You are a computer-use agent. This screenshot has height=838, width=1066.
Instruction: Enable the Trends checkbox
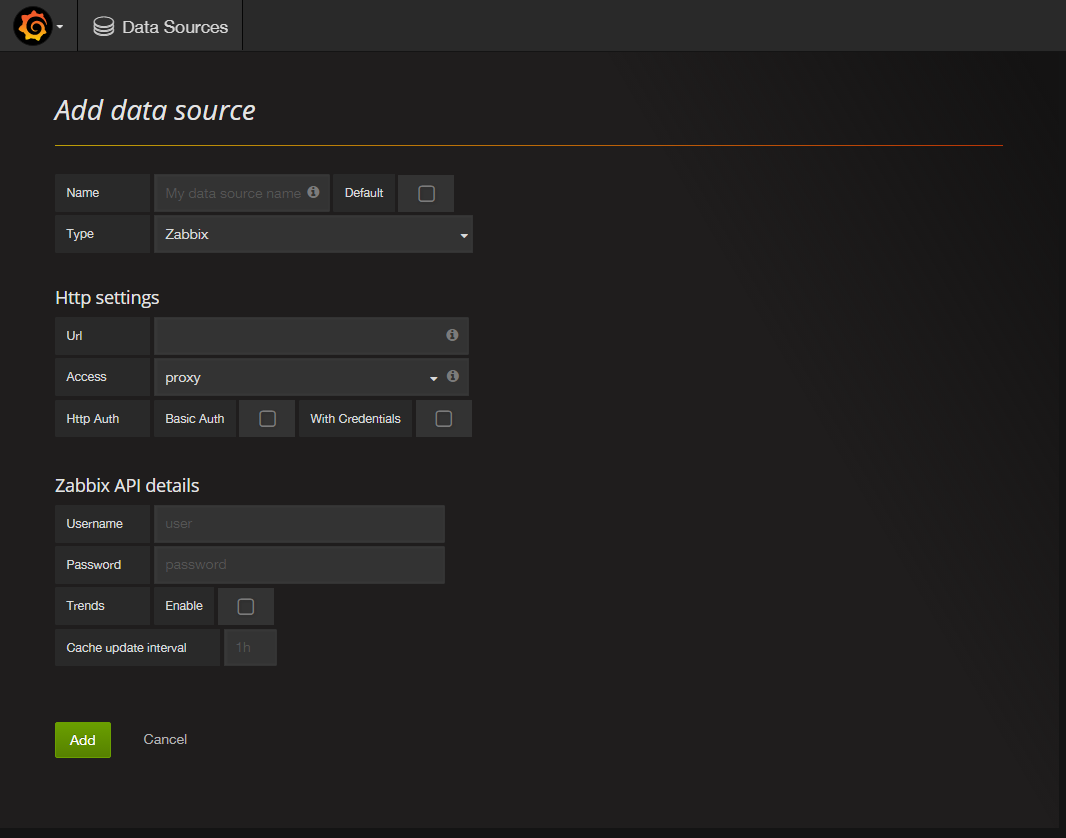[246, 606]
